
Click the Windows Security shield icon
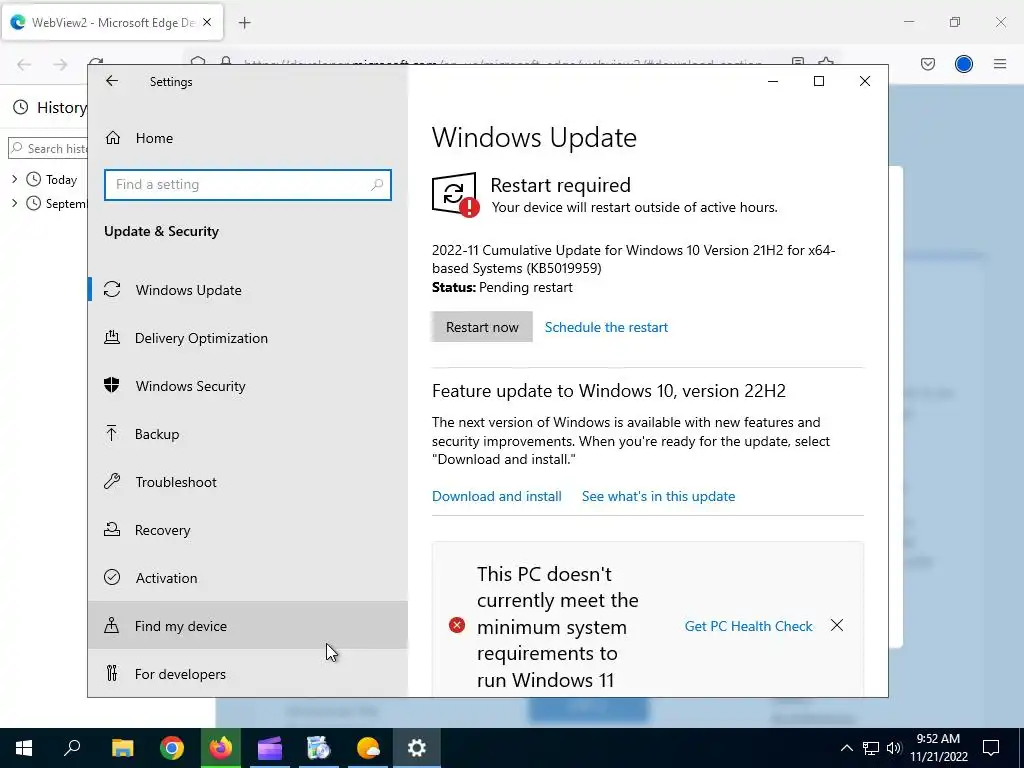click(112, 385)
